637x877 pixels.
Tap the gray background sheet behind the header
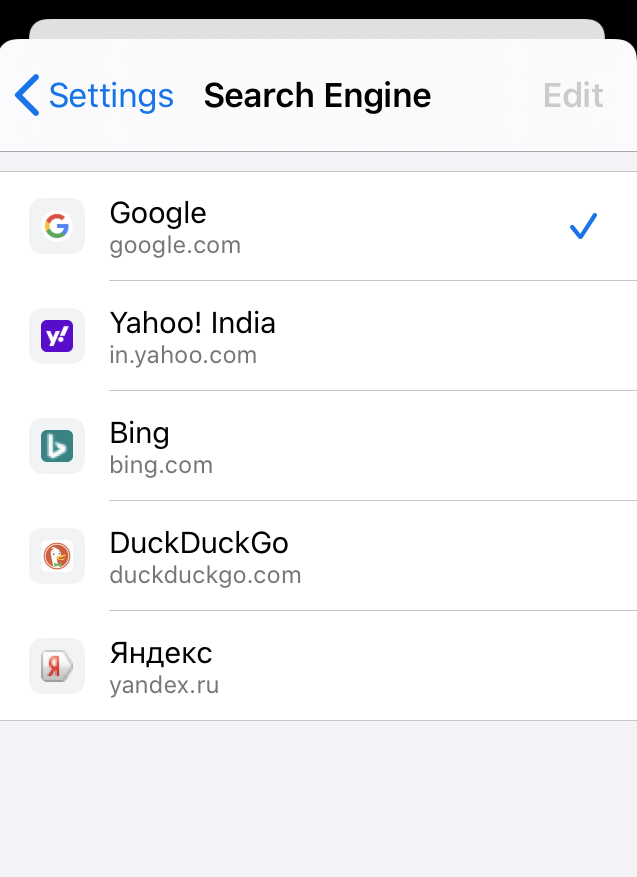[x=317, y=28]
